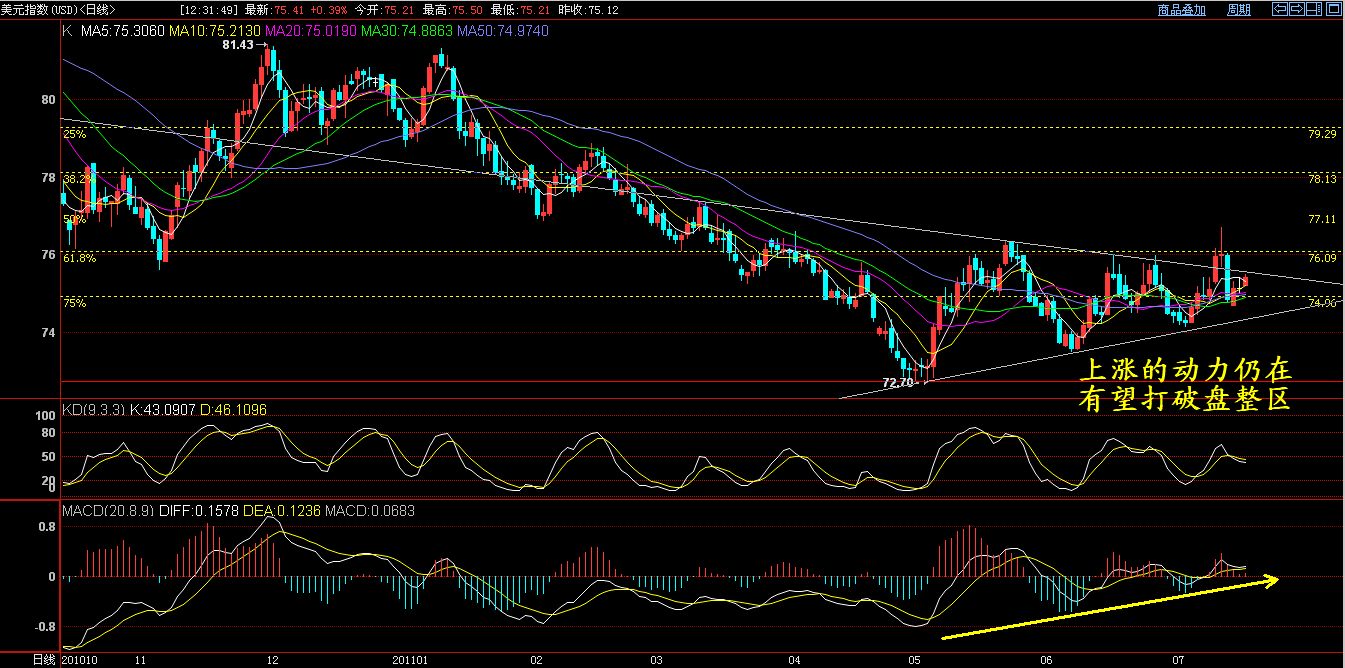Click the 201101 date marker on time axis
This screenshot has height=668, width=1345.
pos(410,660)
